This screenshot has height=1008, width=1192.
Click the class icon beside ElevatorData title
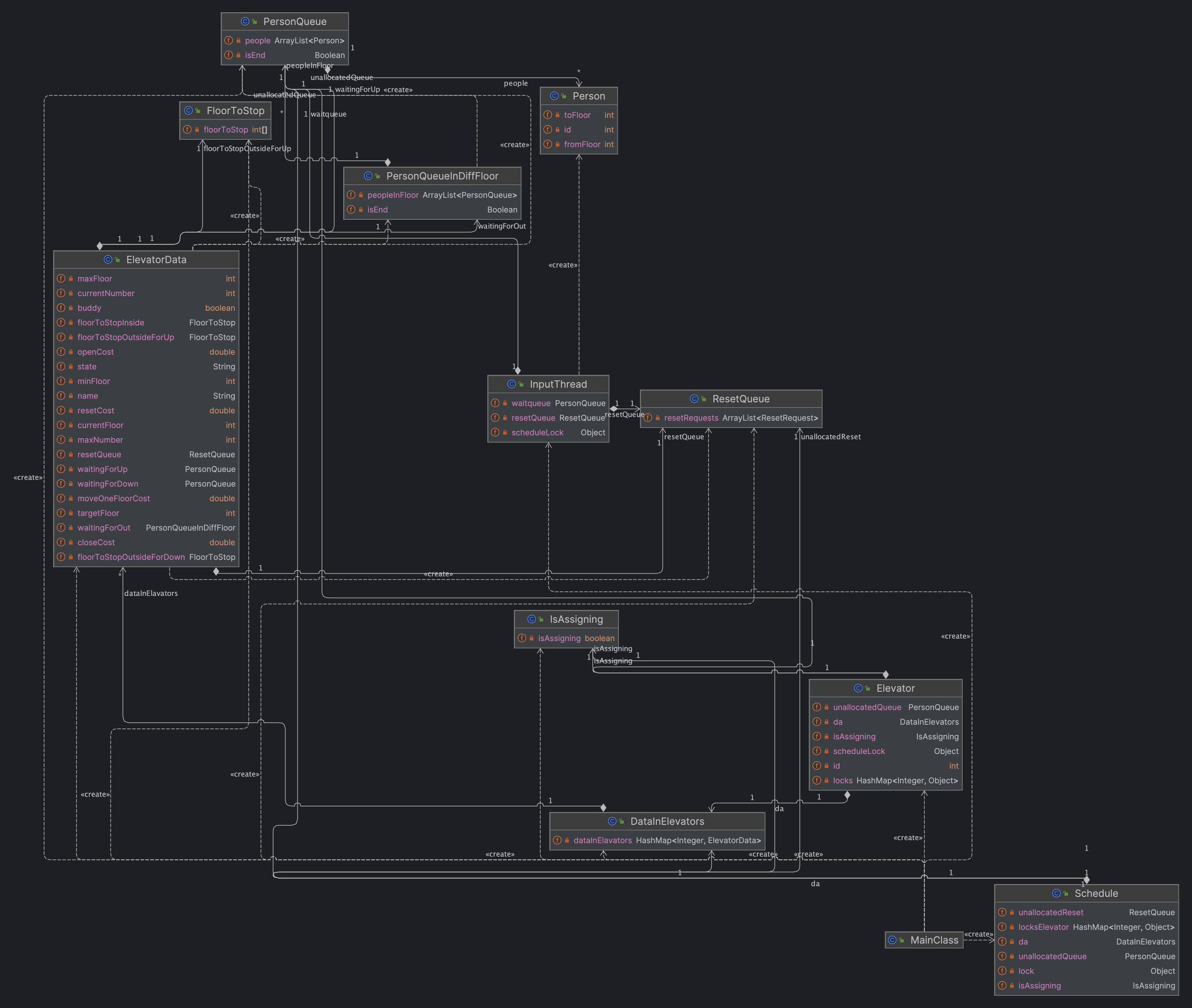coord(108,259)
